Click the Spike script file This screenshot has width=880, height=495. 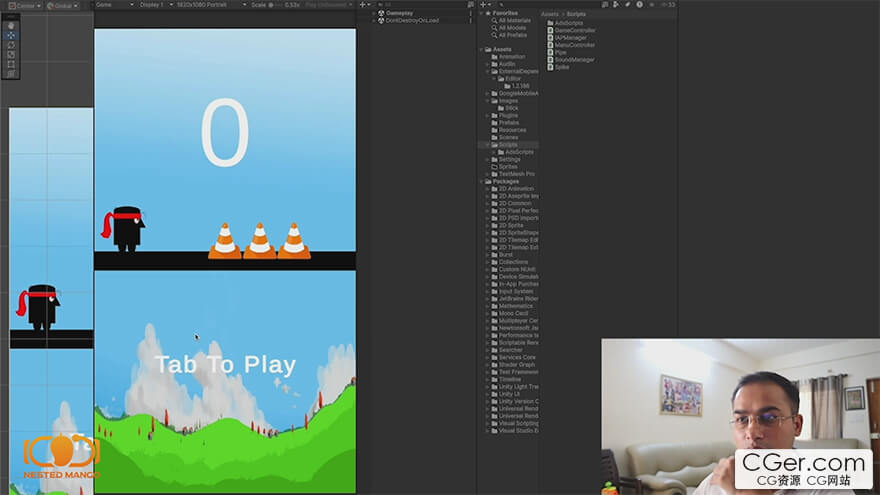click(561, 67)
